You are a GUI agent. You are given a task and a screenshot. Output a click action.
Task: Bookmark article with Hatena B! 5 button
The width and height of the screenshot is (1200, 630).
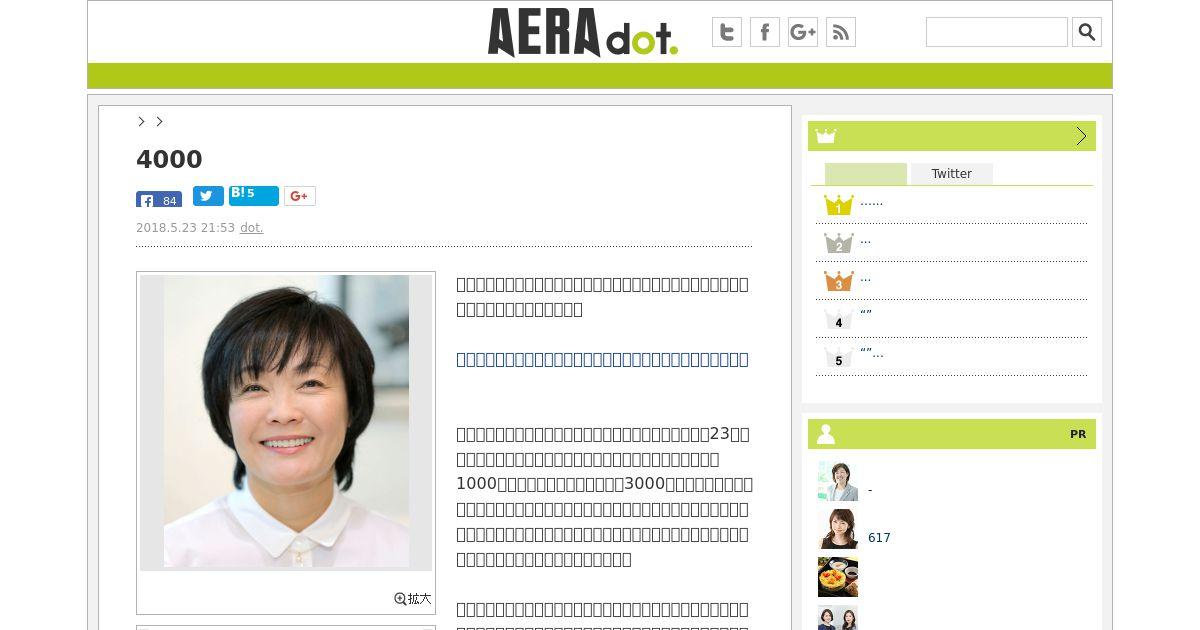(x=254, y=196)
